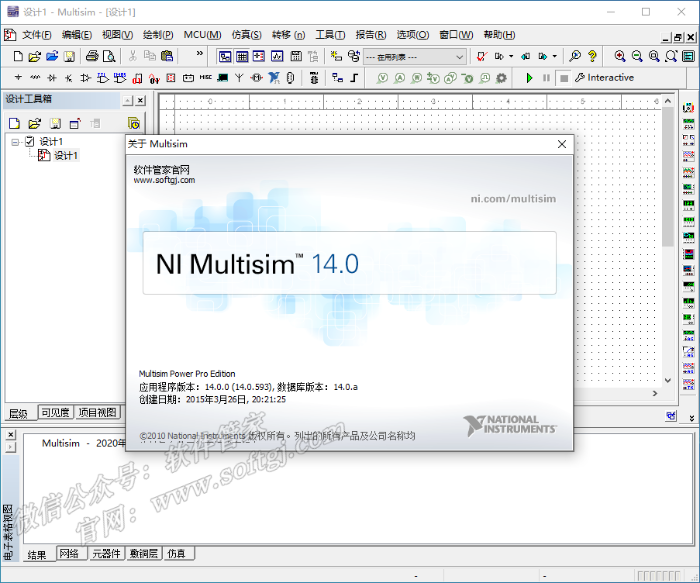Click the schematic scroll down arrow
700x583 pixels.
pos(668,380)
